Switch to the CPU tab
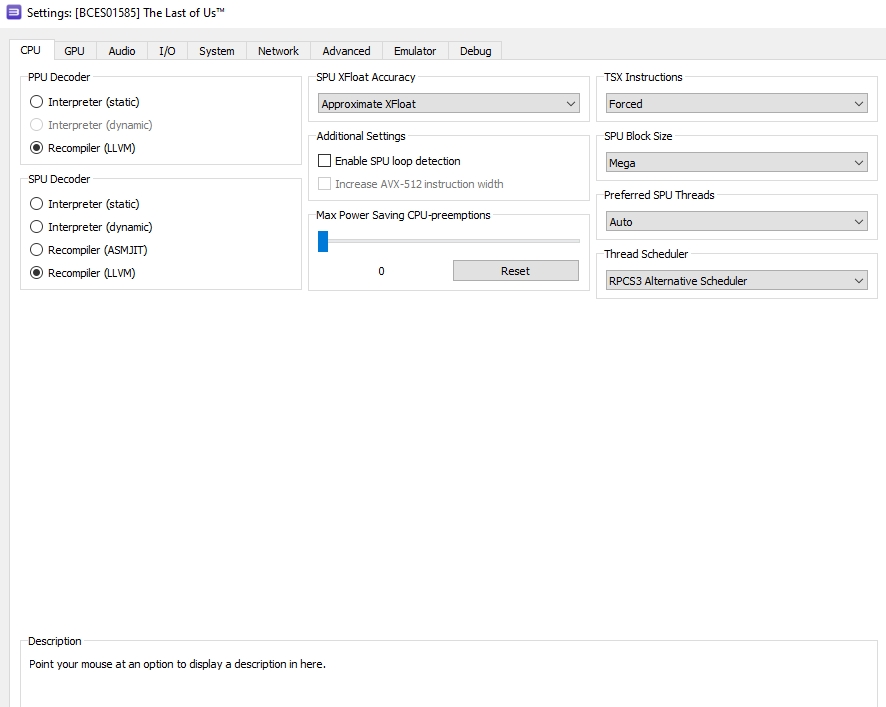This screenshot has width=886, height=707. pos(31,50)
